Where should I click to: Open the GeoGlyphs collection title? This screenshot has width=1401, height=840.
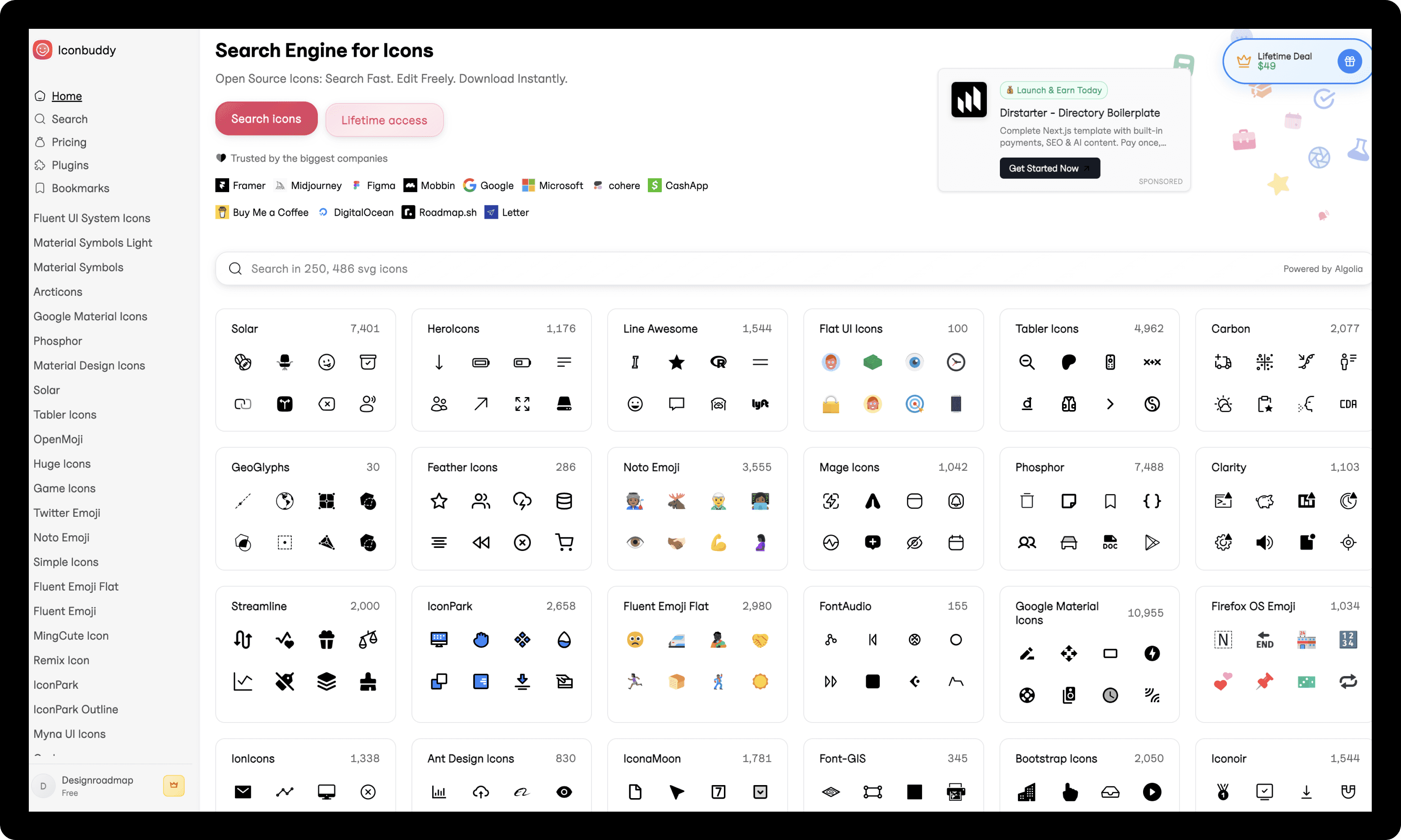tap(260, 467)
